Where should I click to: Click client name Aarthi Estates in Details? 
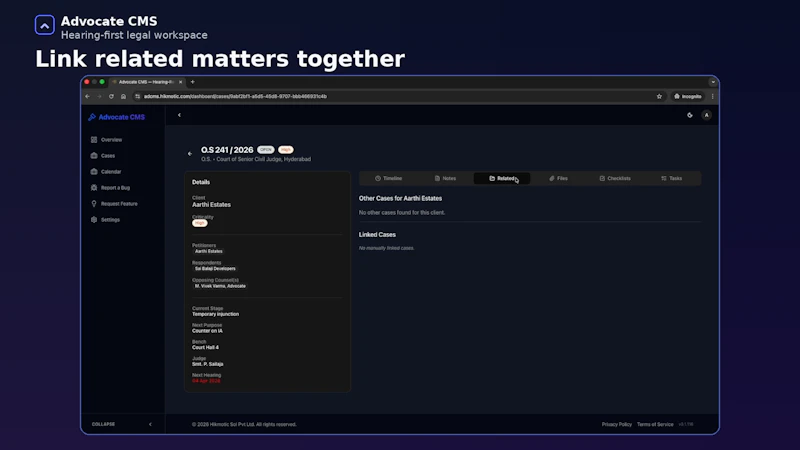tap(211, 205)
